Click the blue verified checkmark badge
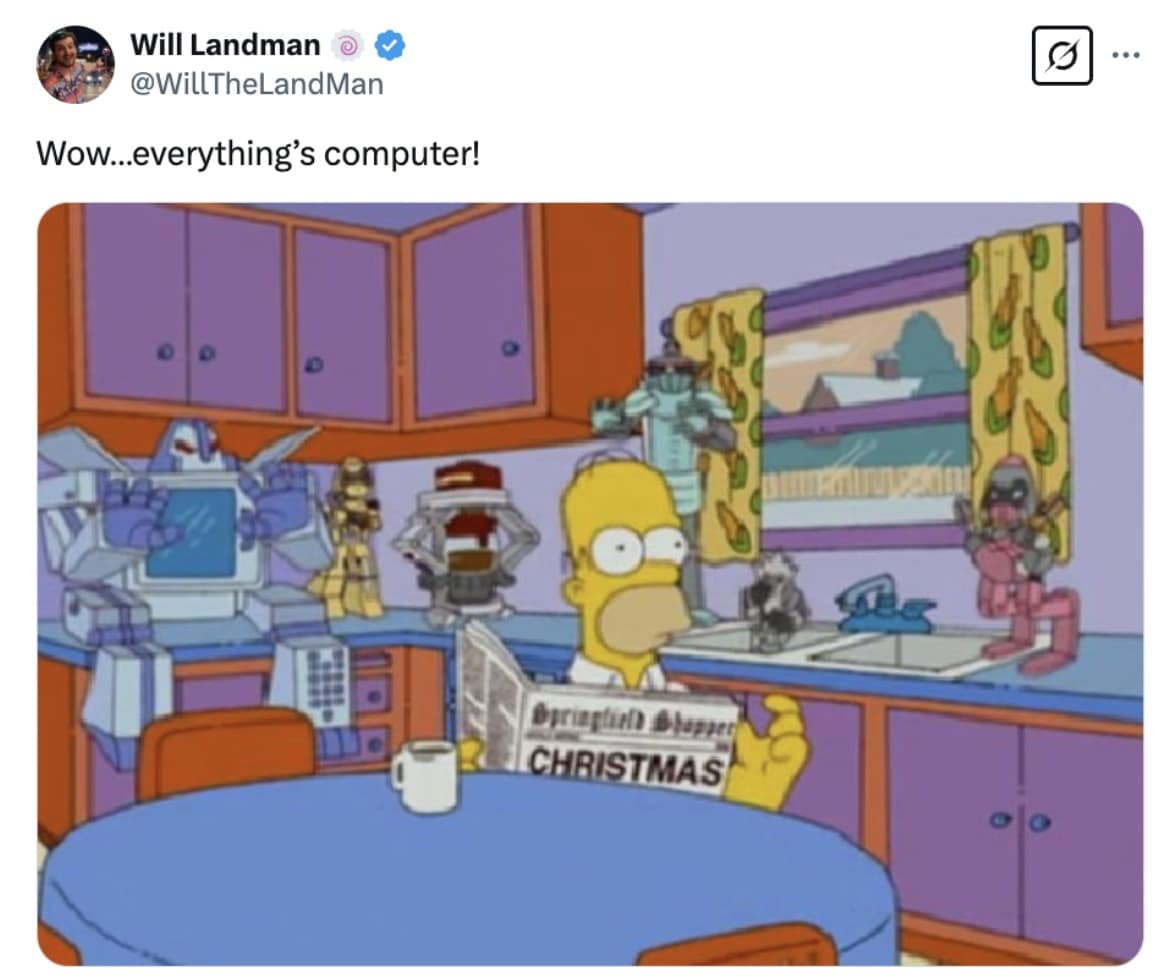The height and width of the screenshot is (976, 1174). click(389, 46)
